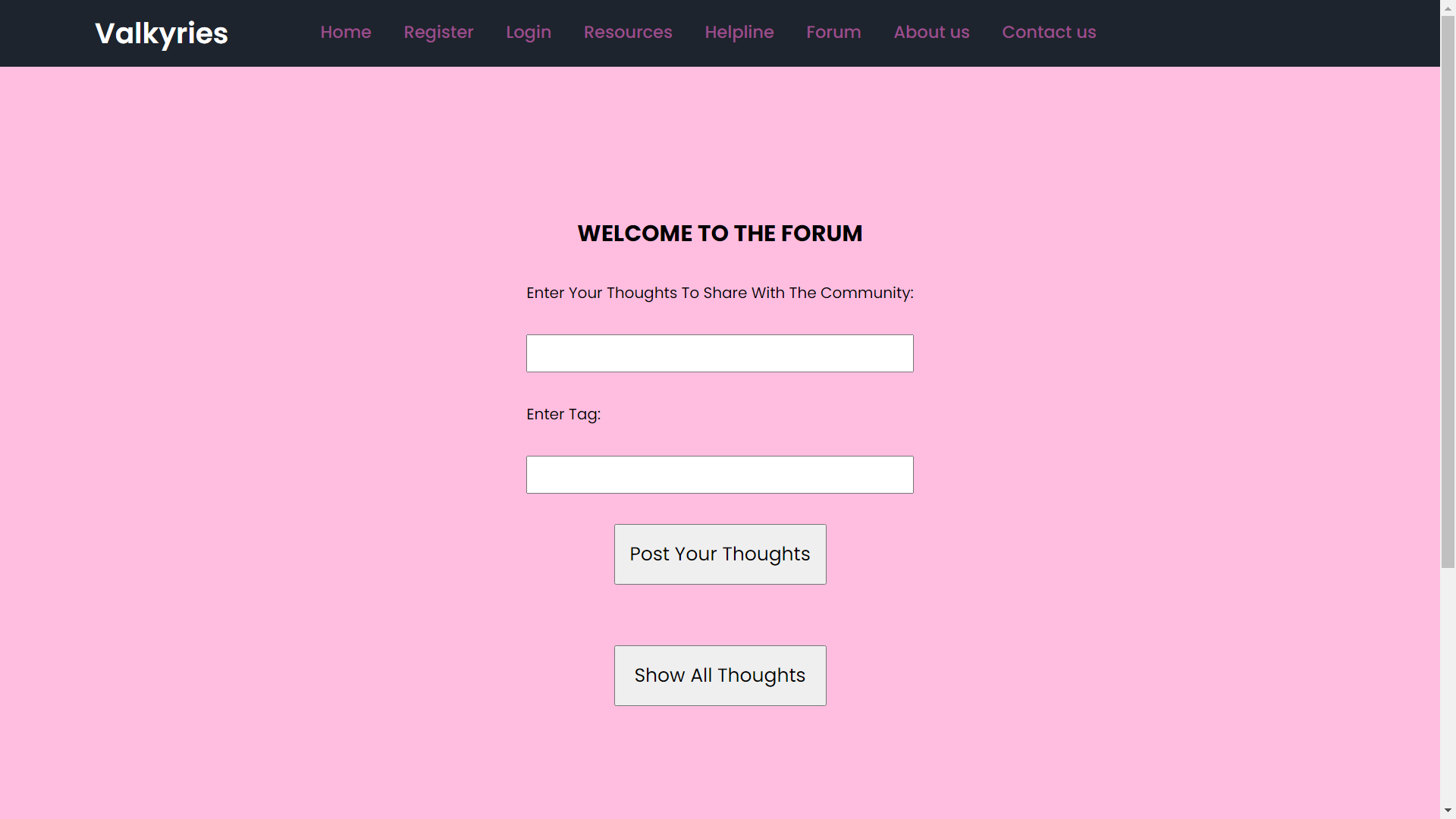Click the vertical scrollbar thumb

[x=1448, y=291]
